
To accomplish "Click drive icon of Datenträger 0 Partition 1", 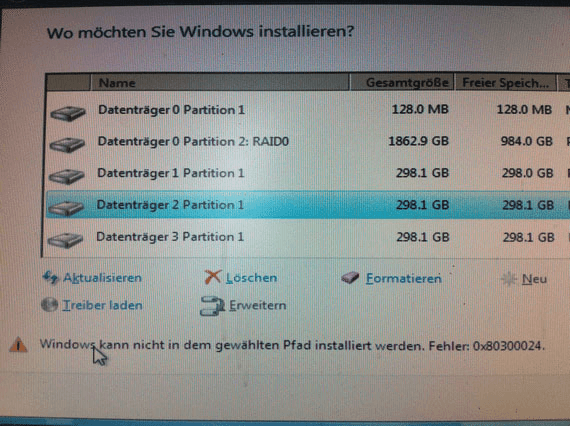I will click(x=68, y=113).
